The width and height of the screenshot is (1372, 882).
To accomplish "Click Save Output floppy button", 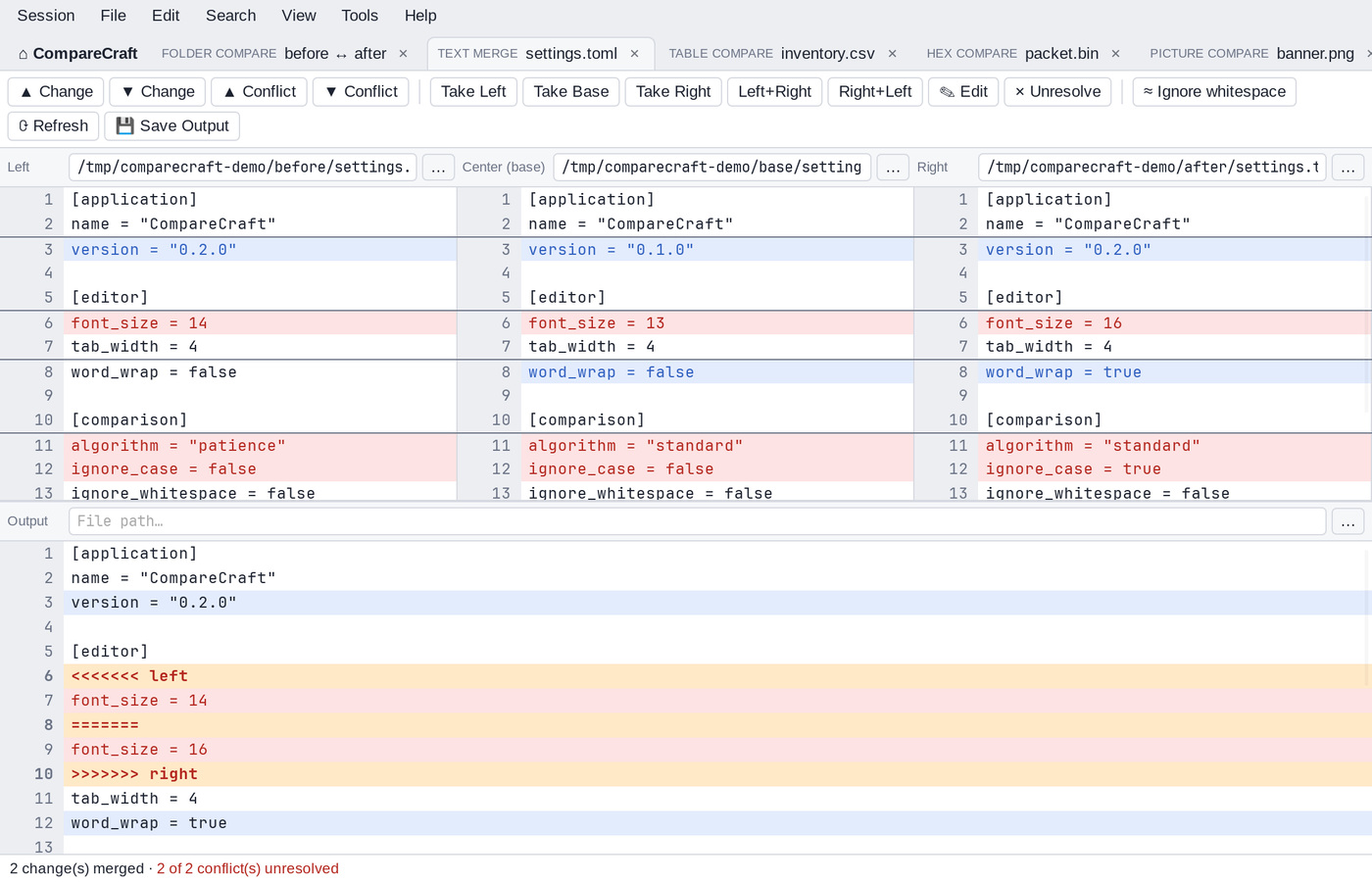I will 171,125.
